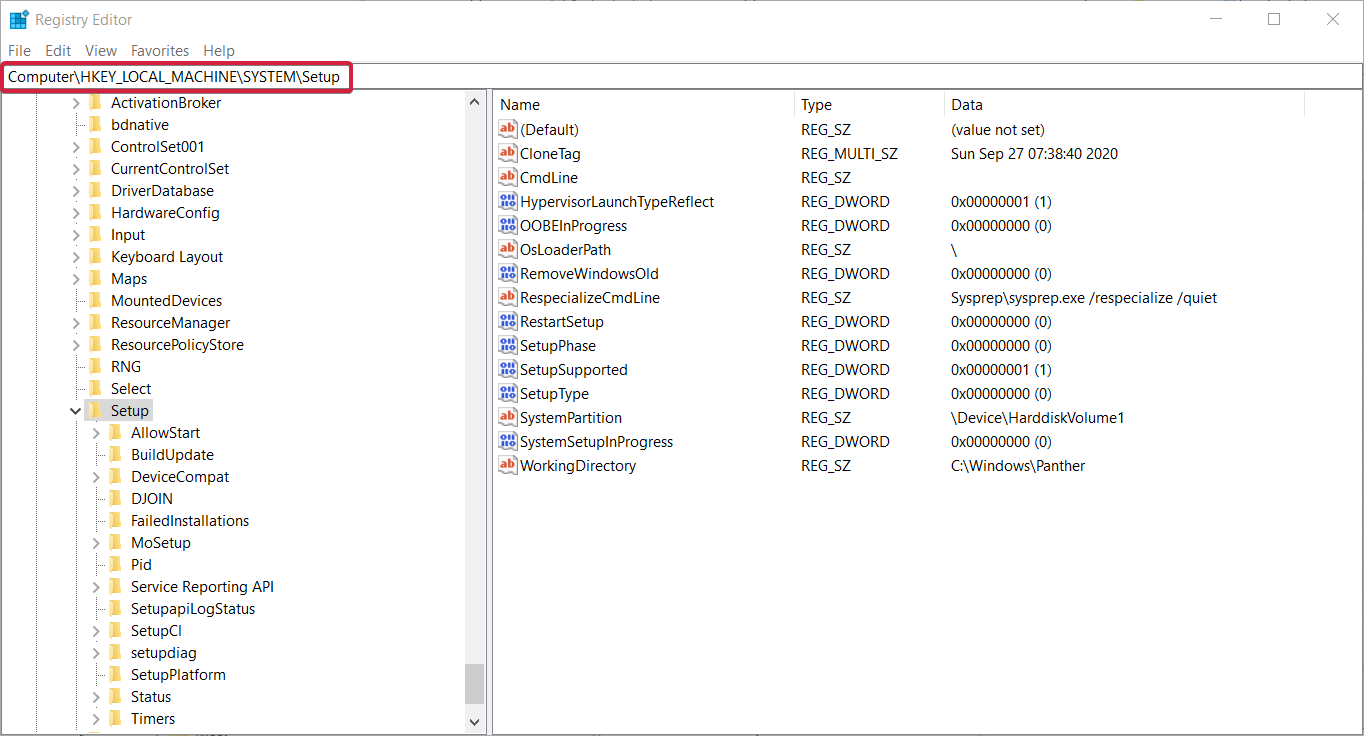Image resolution: width=1364 pixels, height=736 pixels.
Task: Select the Timers subkey
Action: click(153, 719)
